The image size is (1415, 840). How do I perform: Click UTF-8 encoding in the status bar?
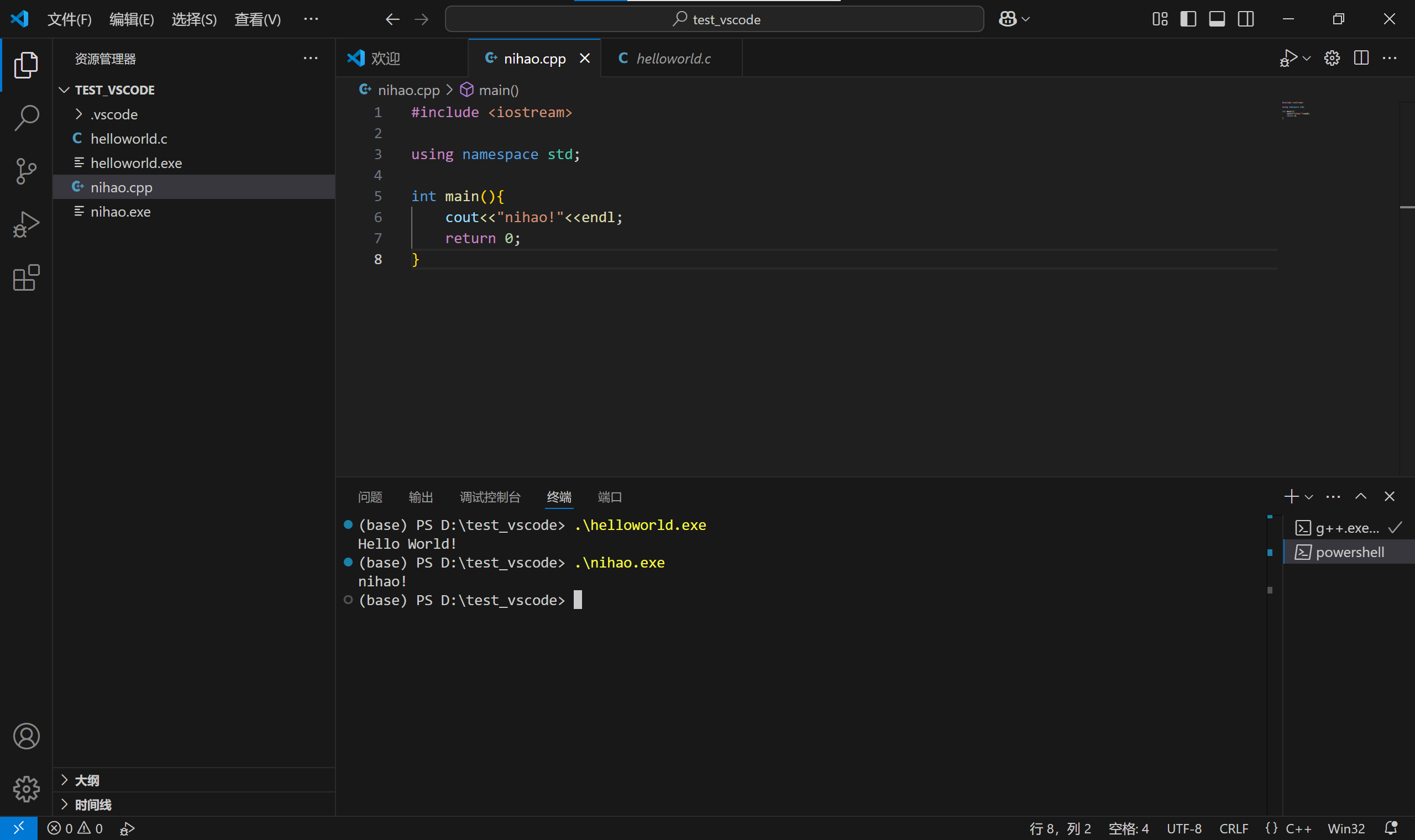[x=1184, y=827]
